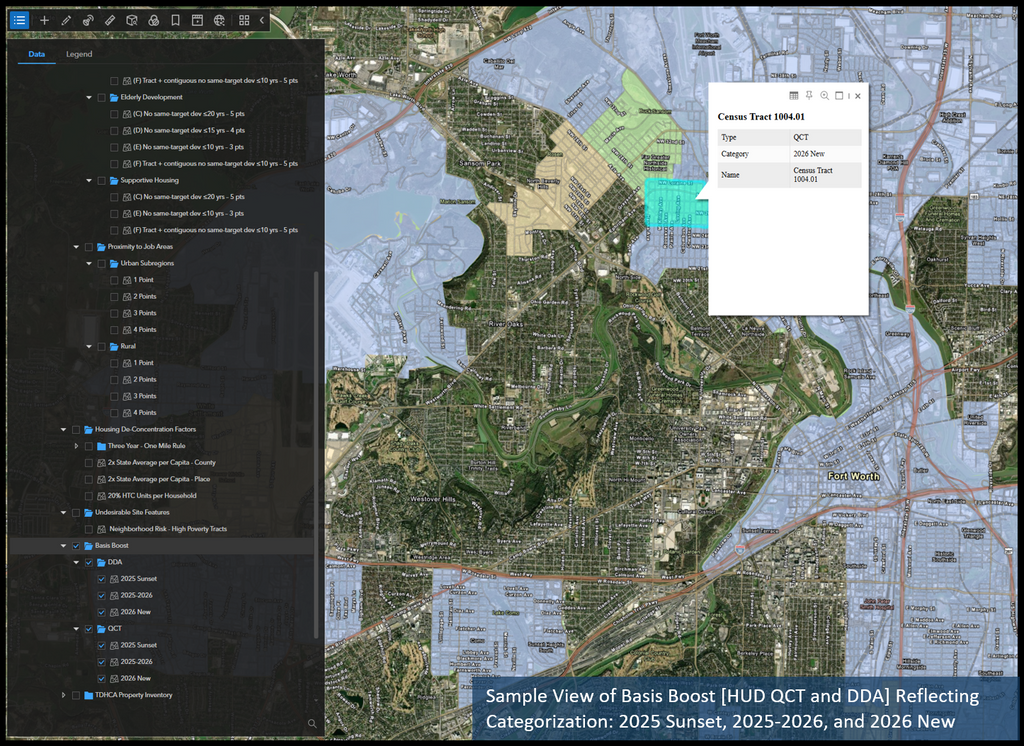Switch to the Legend tab
This screenshot has height=746, width=1024.
click(x=79, y=54)
